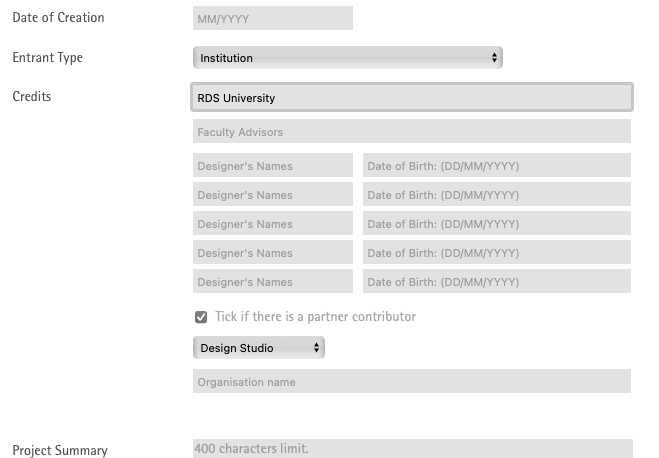Click the field containing RDS University
Image resolution: width=659 pixels, height=458 pixels.
(x=411, y=98)
